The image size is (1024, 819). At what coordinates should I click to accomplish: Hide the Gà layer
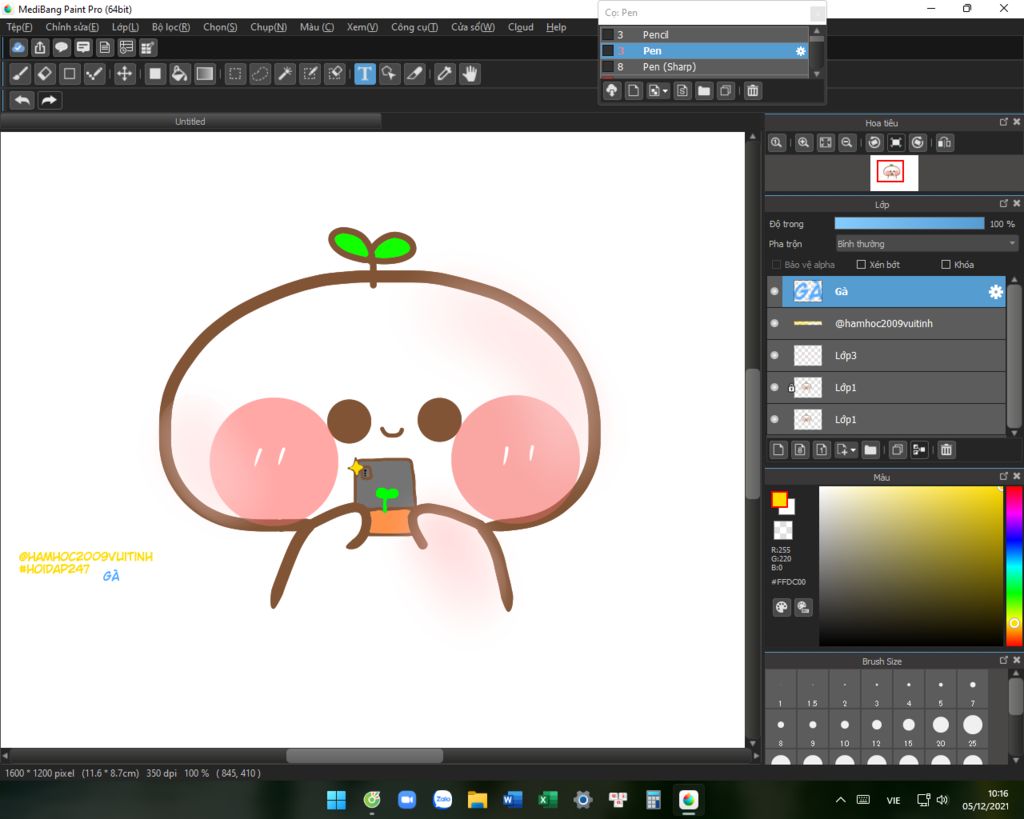coord(775,291)
